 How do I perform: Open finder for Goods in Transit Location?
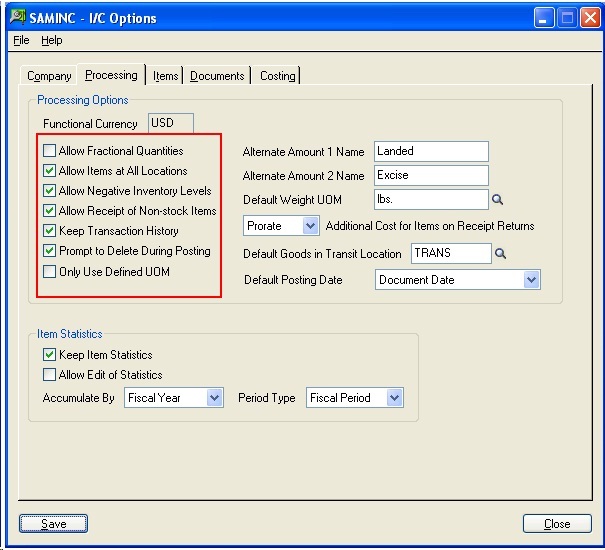point(500,254)
